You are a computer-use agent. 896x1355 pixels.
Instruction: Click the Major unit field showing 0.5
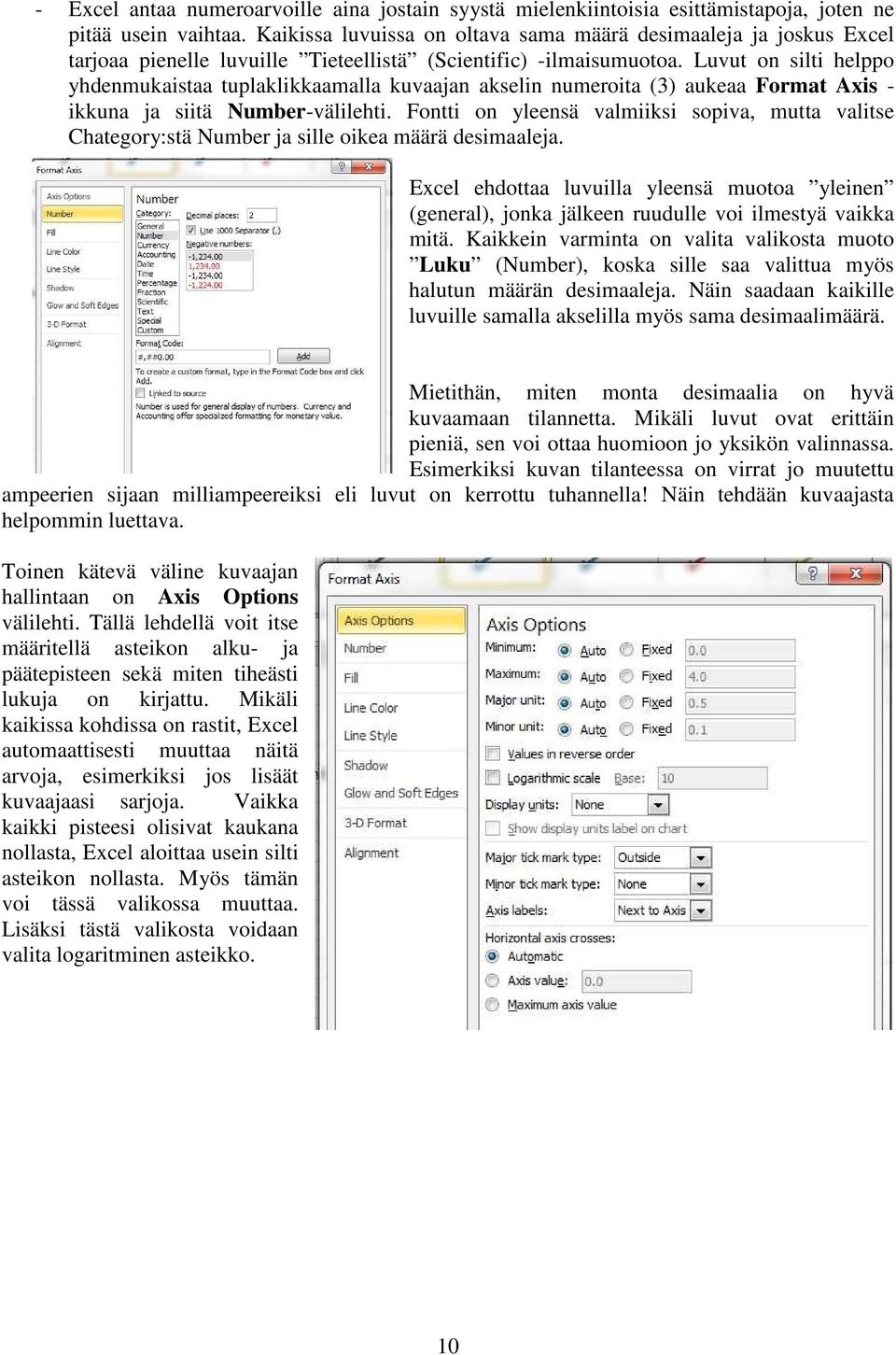(x=739, y=703)
